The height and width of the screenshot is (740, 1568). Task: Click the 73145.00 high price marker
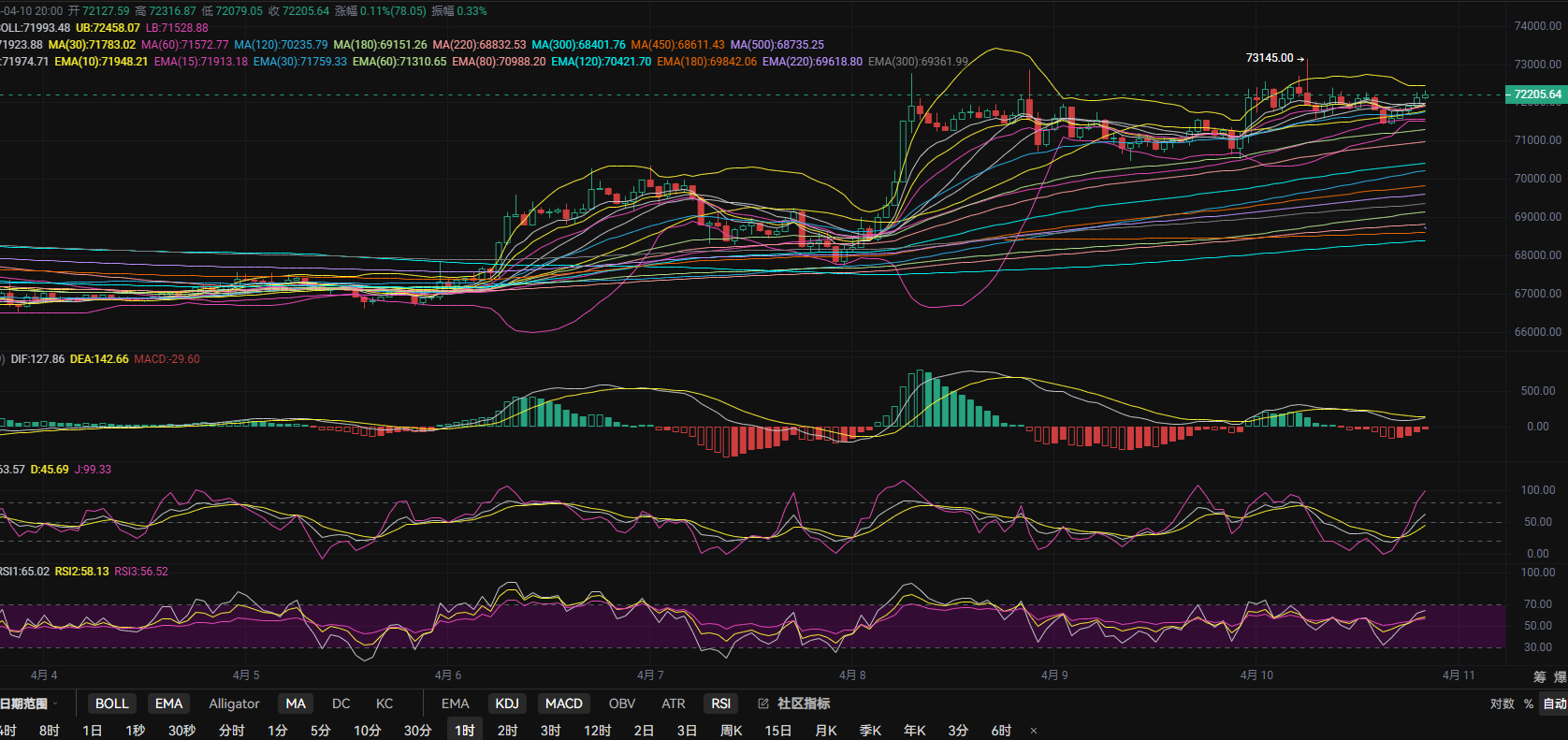coord(1270,58)
